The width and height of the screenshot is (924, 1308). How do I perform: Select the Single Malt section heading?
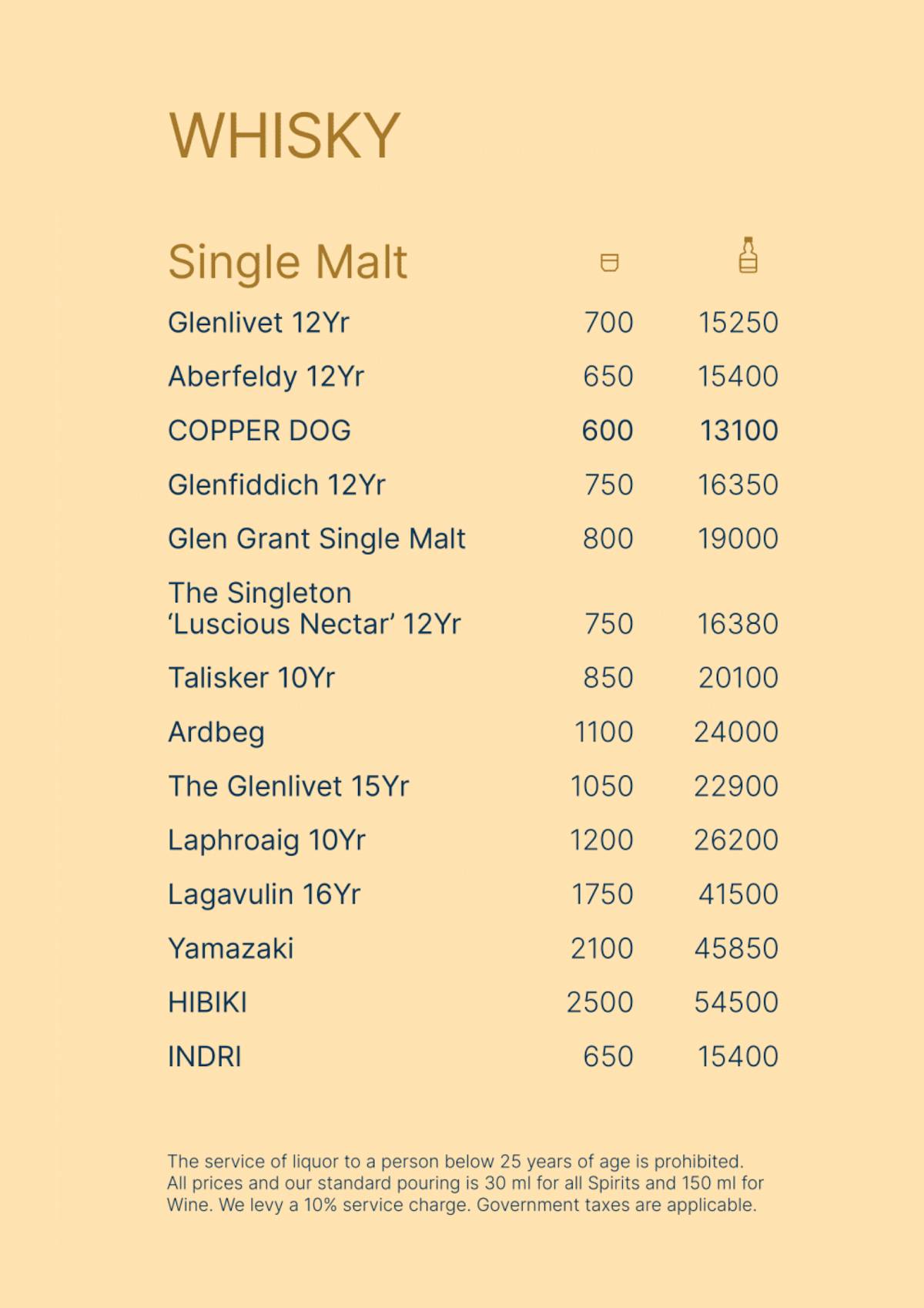(287, 262)
